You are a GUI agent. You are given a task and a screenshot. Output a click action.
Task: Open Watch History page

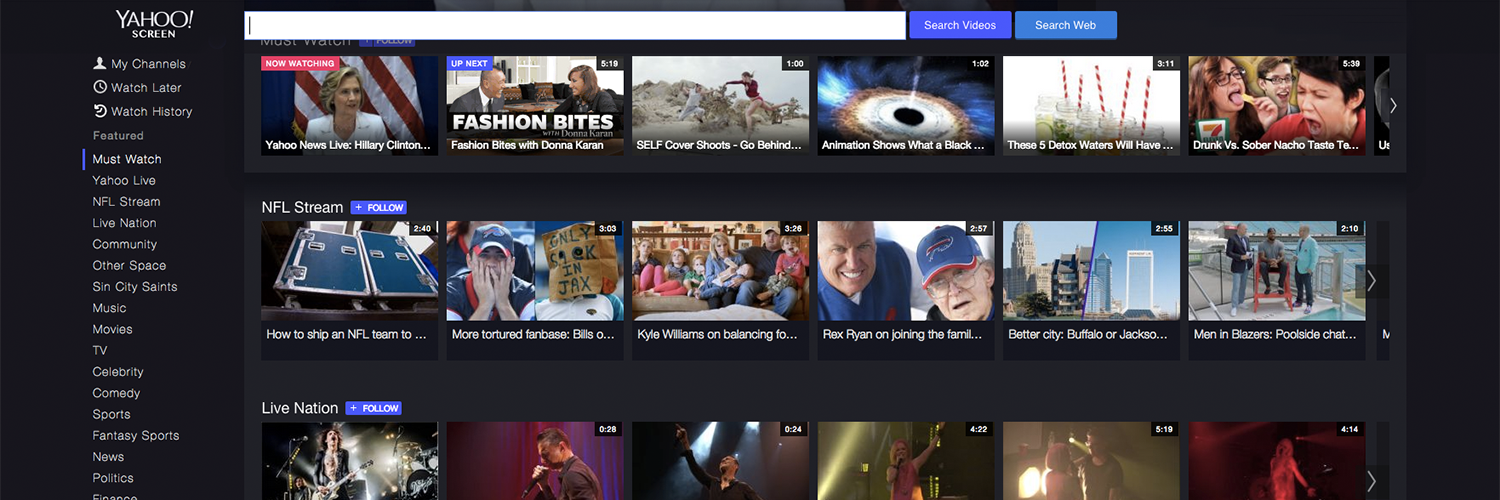(x=152, y=111)
